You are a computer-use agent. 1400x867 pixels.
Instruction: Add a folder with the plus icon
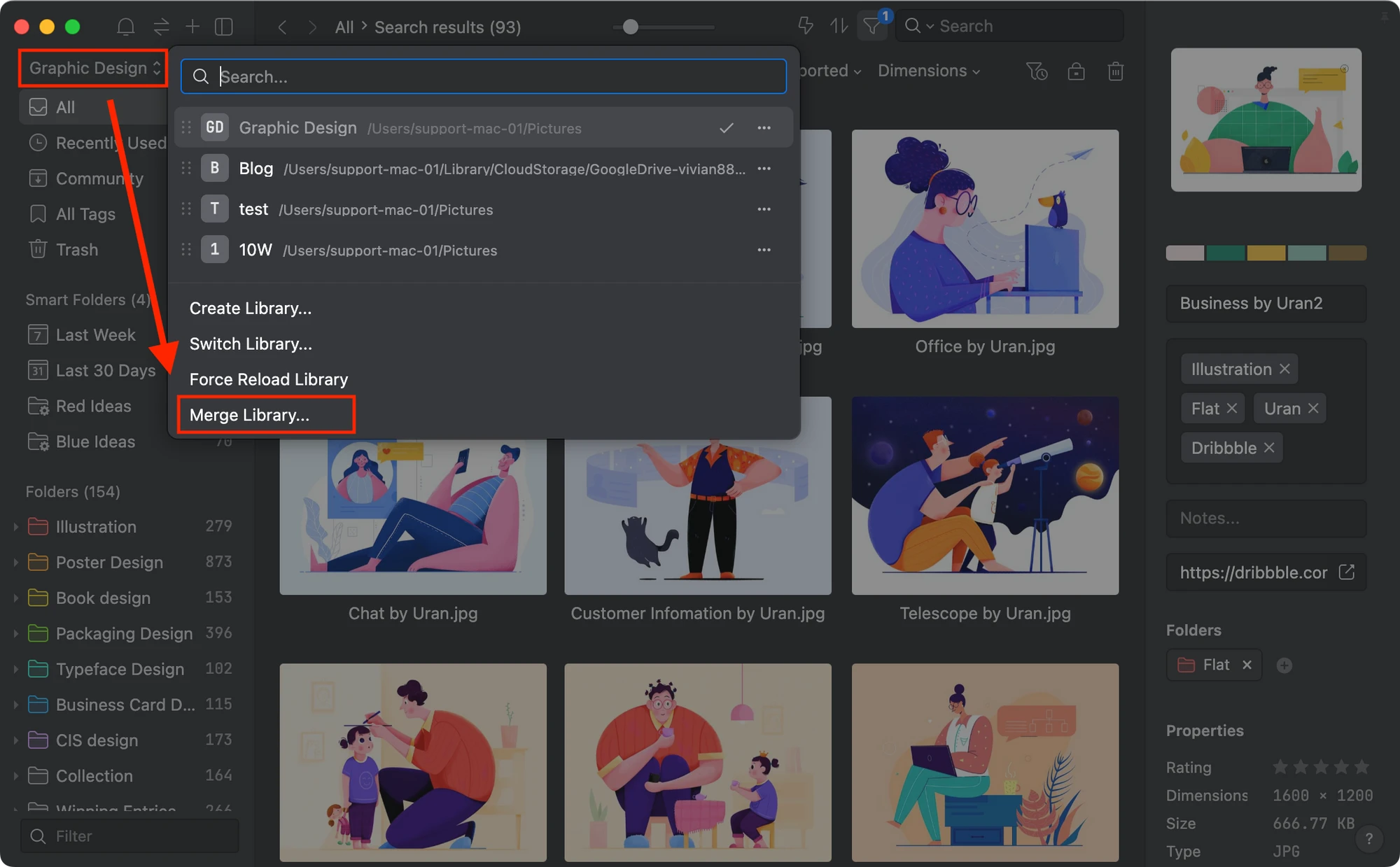point(1284,665)
